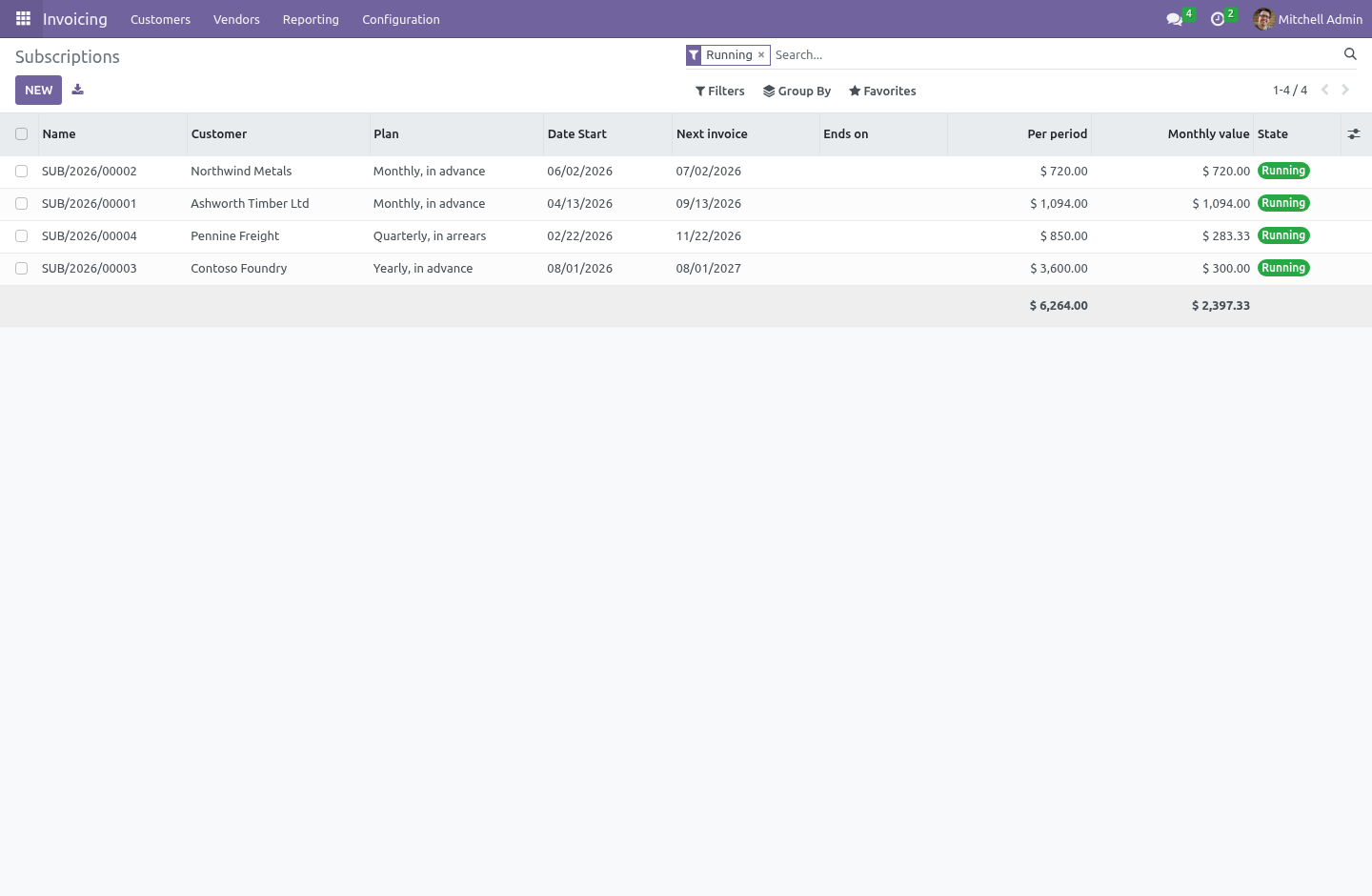Viewport: 1372px width, 896px height.
Task: Sort by the Customer column header
Action: (x=278, y=134)
